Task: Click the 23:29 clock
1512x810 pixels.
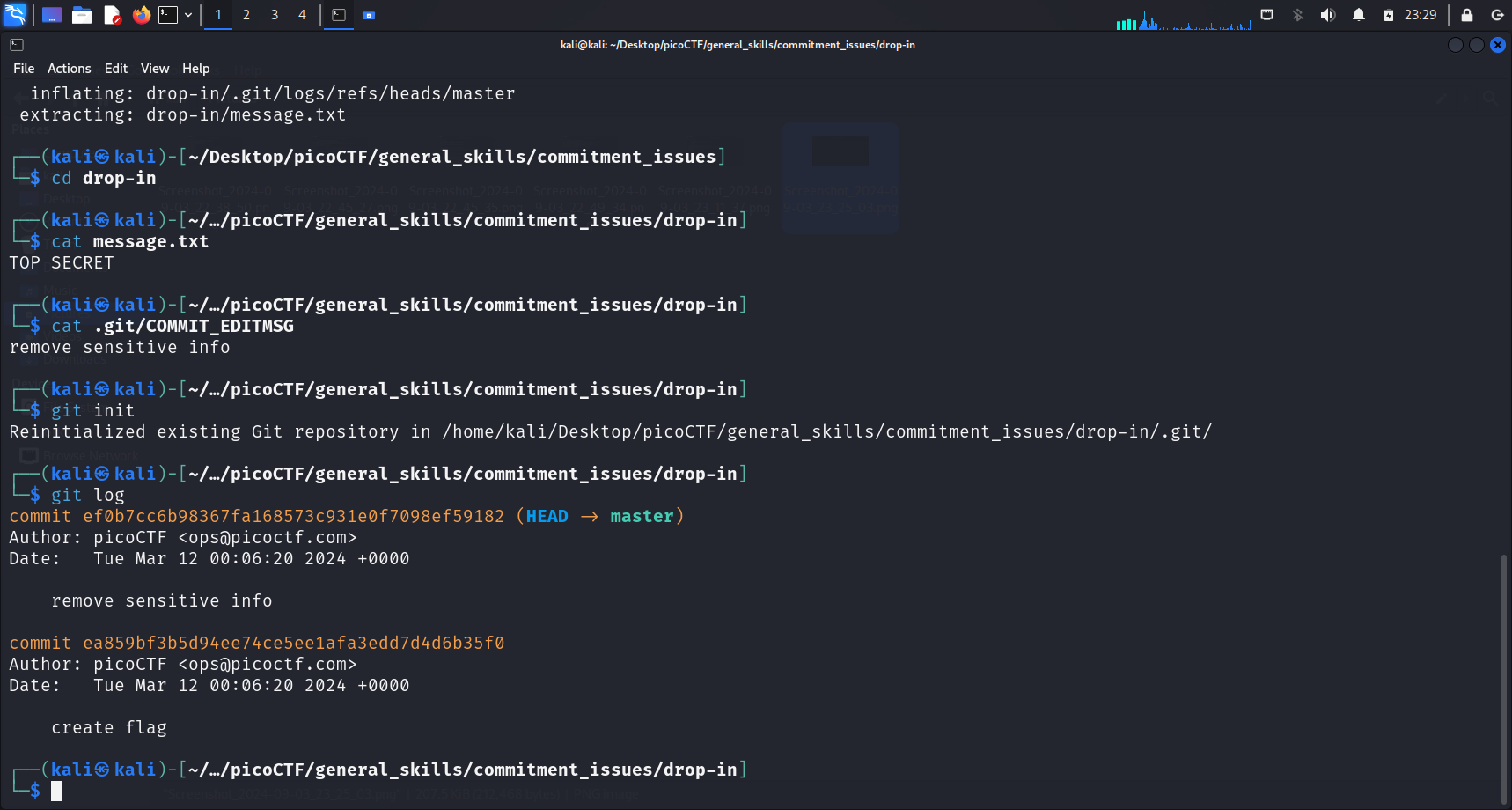Action: click(1420, 15)
